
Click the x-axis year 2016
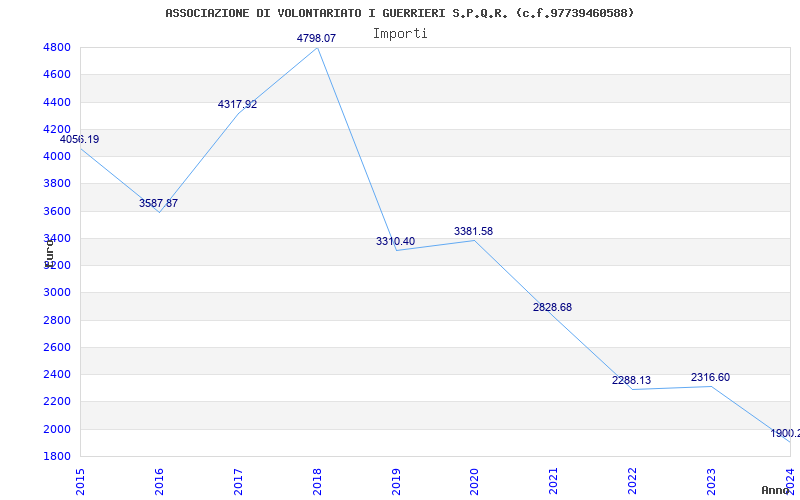click(x=159, y=482)
